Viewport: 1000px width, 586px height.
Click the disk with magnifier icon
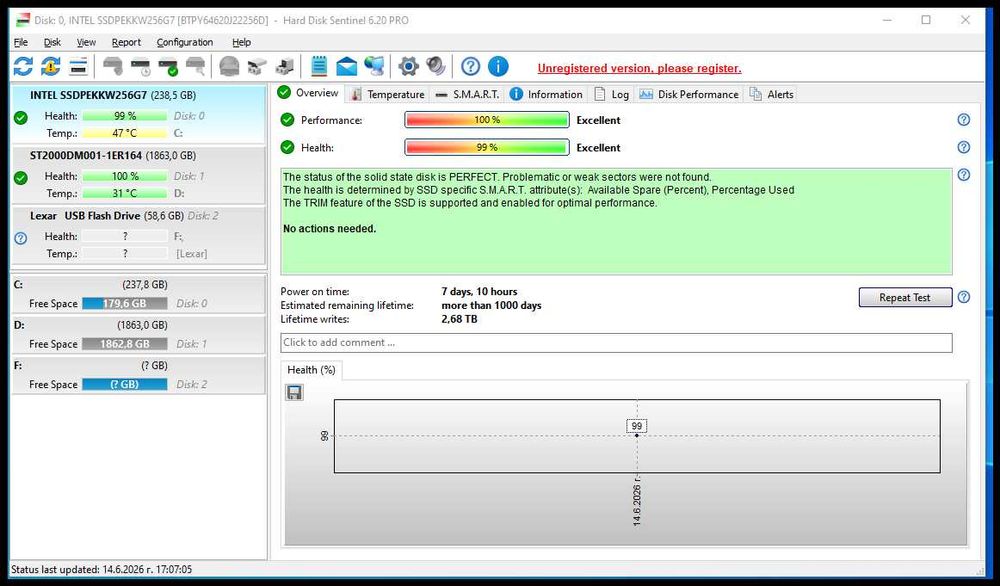[x=196, y=66]
